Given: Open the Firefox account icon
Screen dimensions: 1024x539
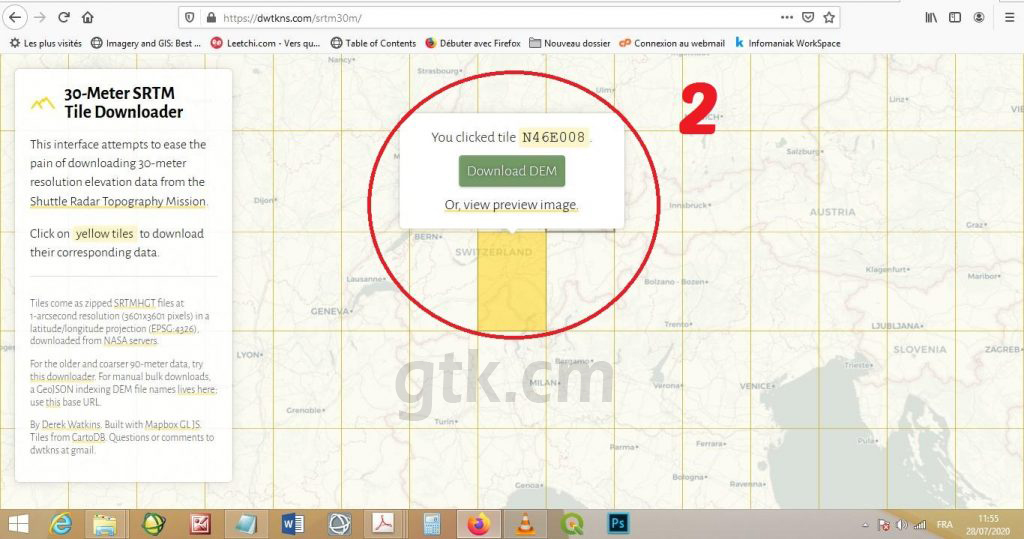Looking at the screenshot, I should click(x=979, y=18).
